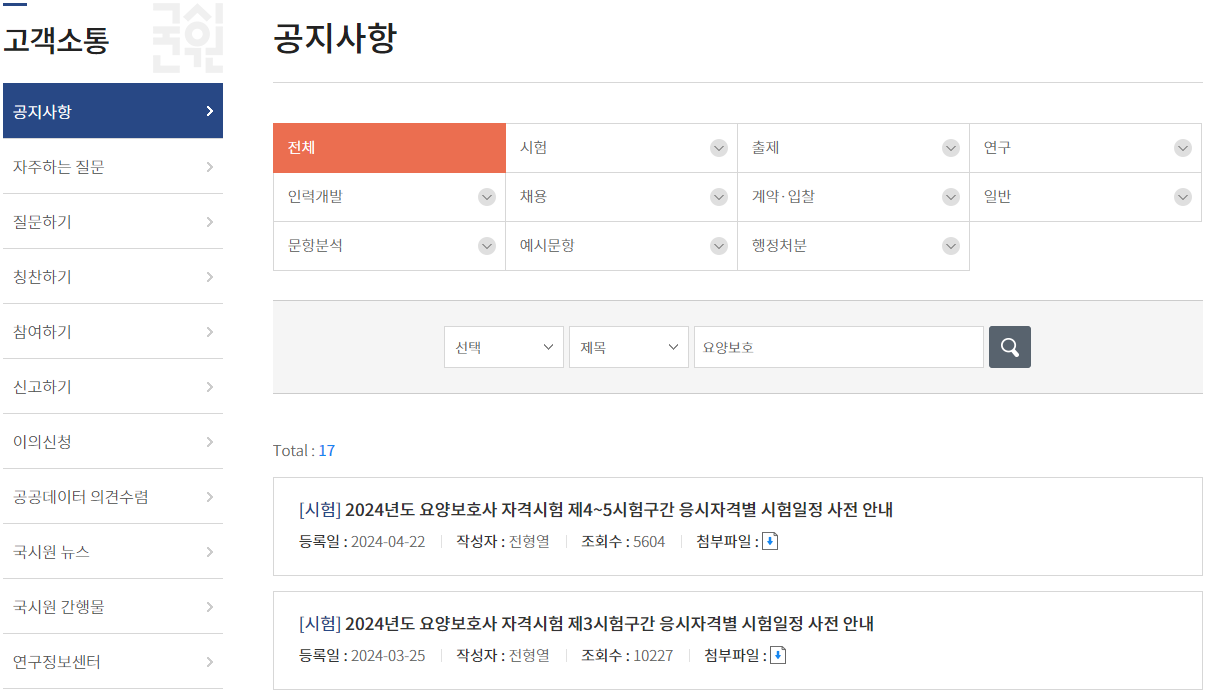Expand the 행정처분 category dropdown
The height and width of the screenshot is (700, 1207).
[950, 245]
